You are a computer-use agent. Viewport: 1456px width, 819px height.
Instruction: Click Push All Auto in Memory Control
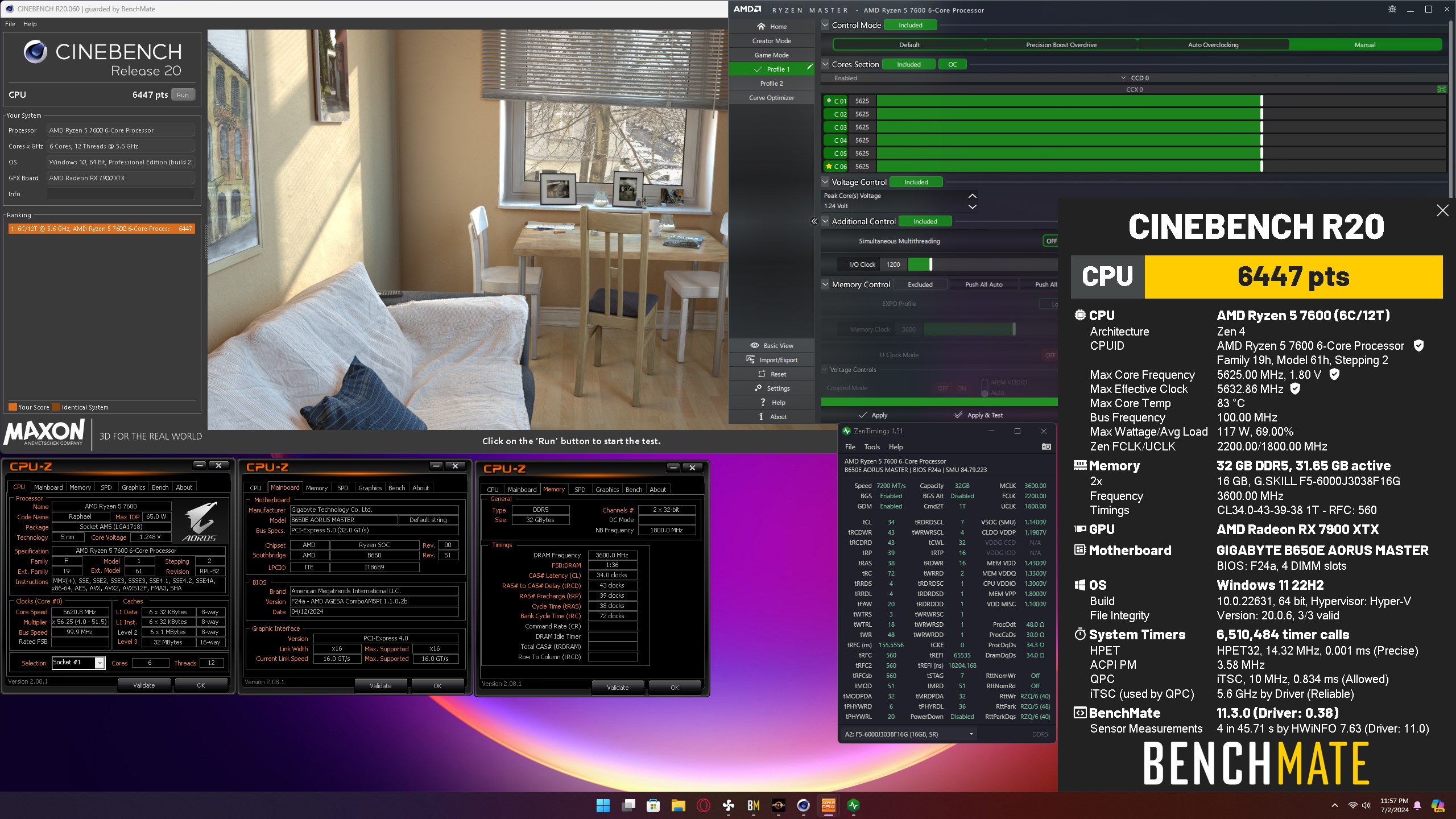tap(984, 284)
